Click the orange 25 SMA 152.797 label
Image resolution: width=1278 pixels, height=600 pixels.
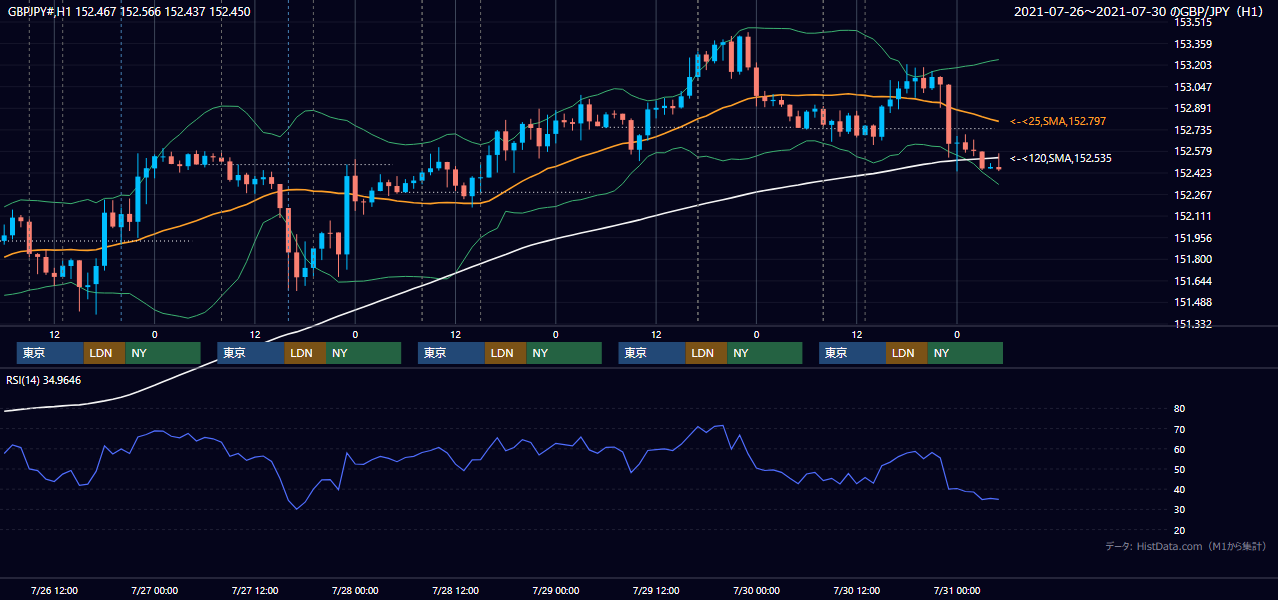click(x=1057, y=121)
